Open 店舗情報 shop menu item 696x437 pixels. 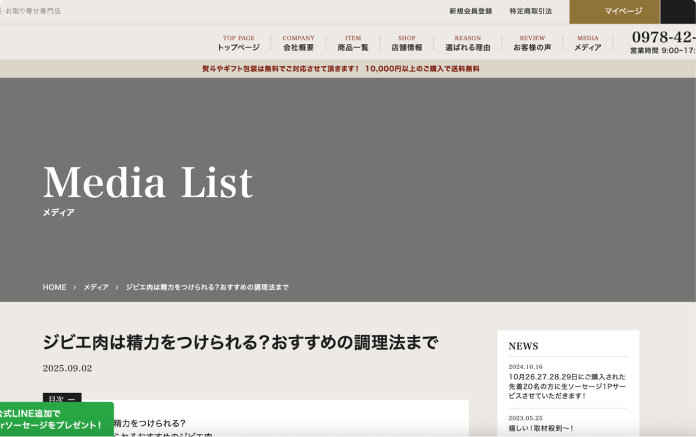coord(406,43)
